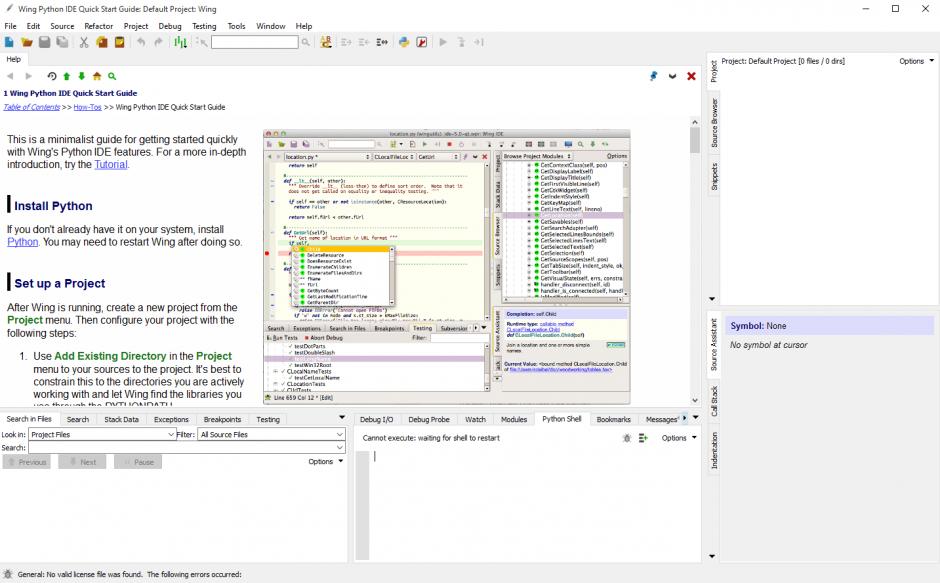
Task: Click the ABC find-and-replace icon
Action: (x=326, y=42)
